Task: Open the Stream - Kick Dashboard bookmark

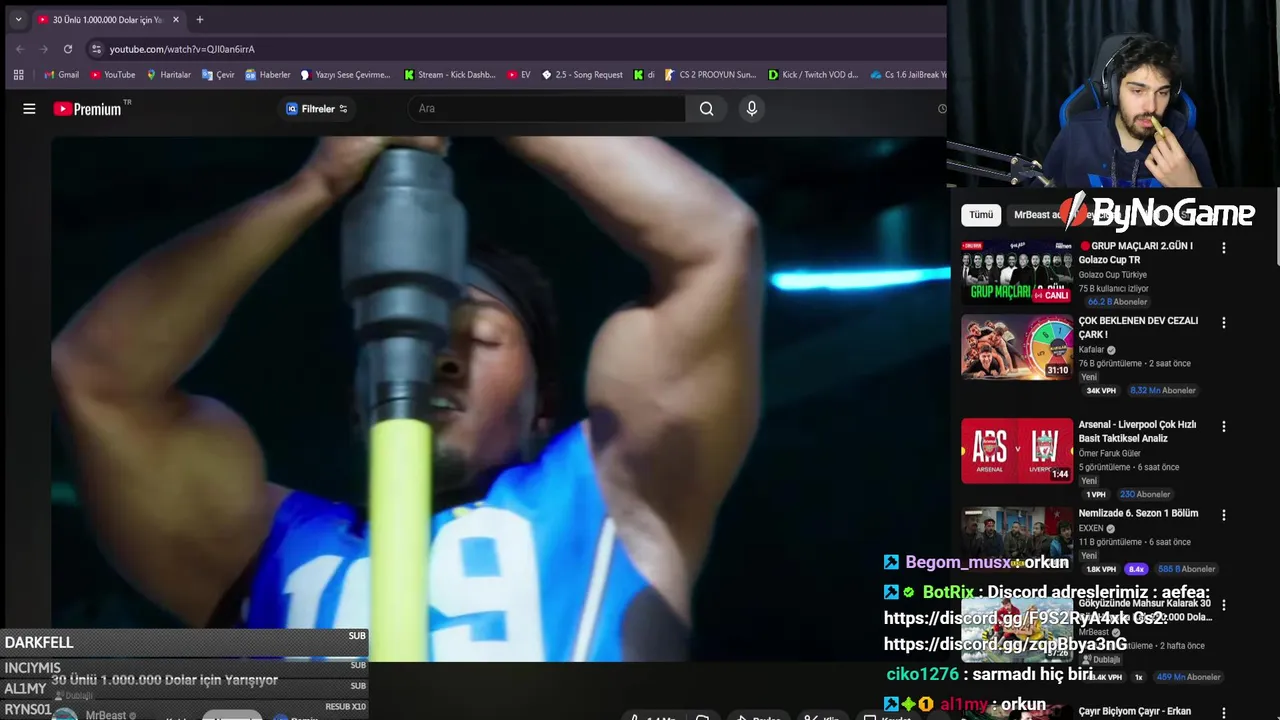Action: coord(449,74)
